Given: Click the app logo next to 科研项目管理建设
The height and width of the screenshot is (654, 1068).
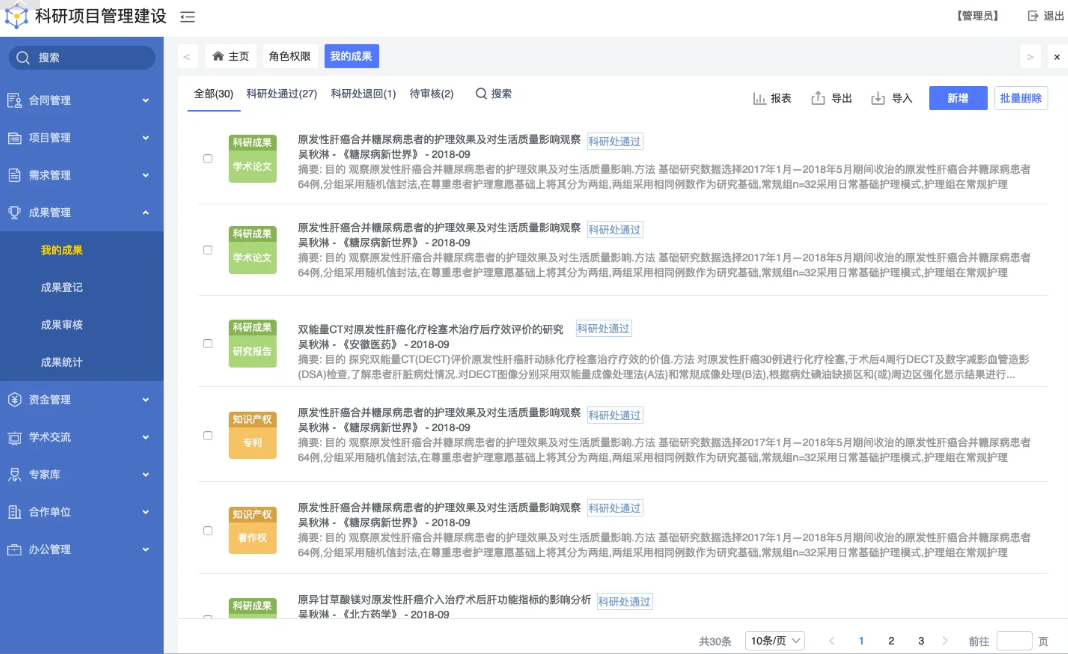Looking at the screenshot, I should 16,16.
